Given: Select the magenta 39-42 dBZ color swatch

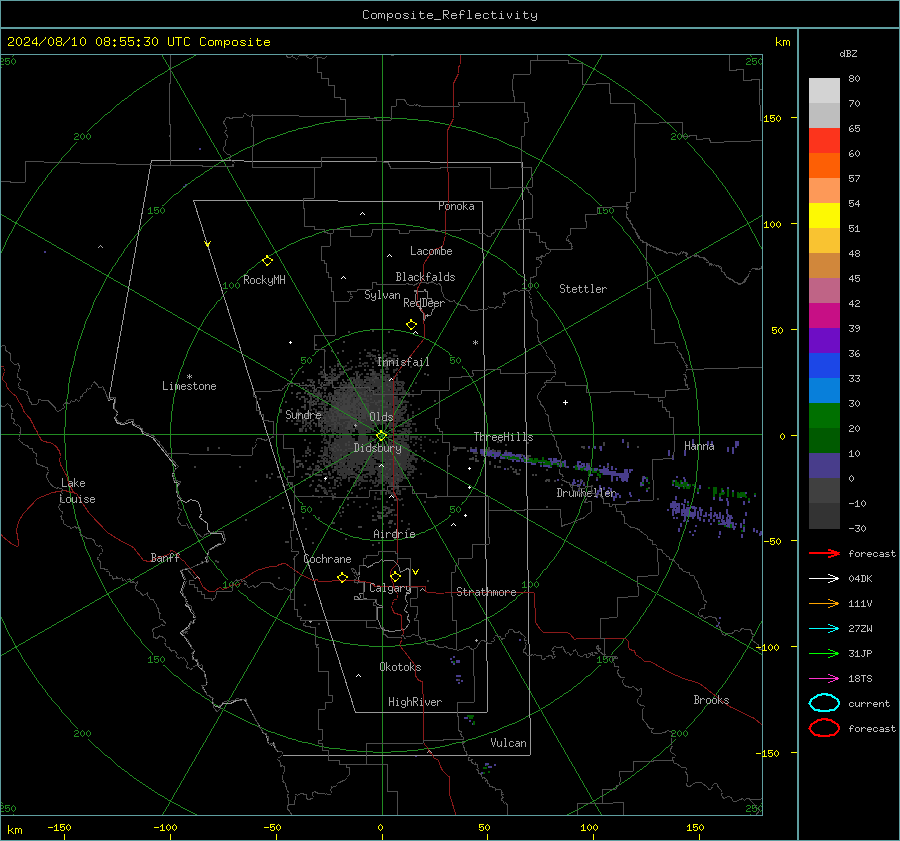Looking at the screenshot, I should [x=824, y=316].
